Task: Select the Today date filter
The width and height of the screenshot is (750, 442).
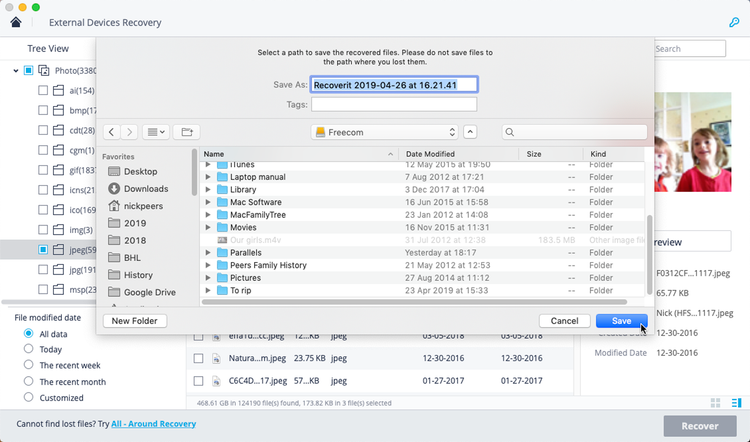Action: (29, 349)
